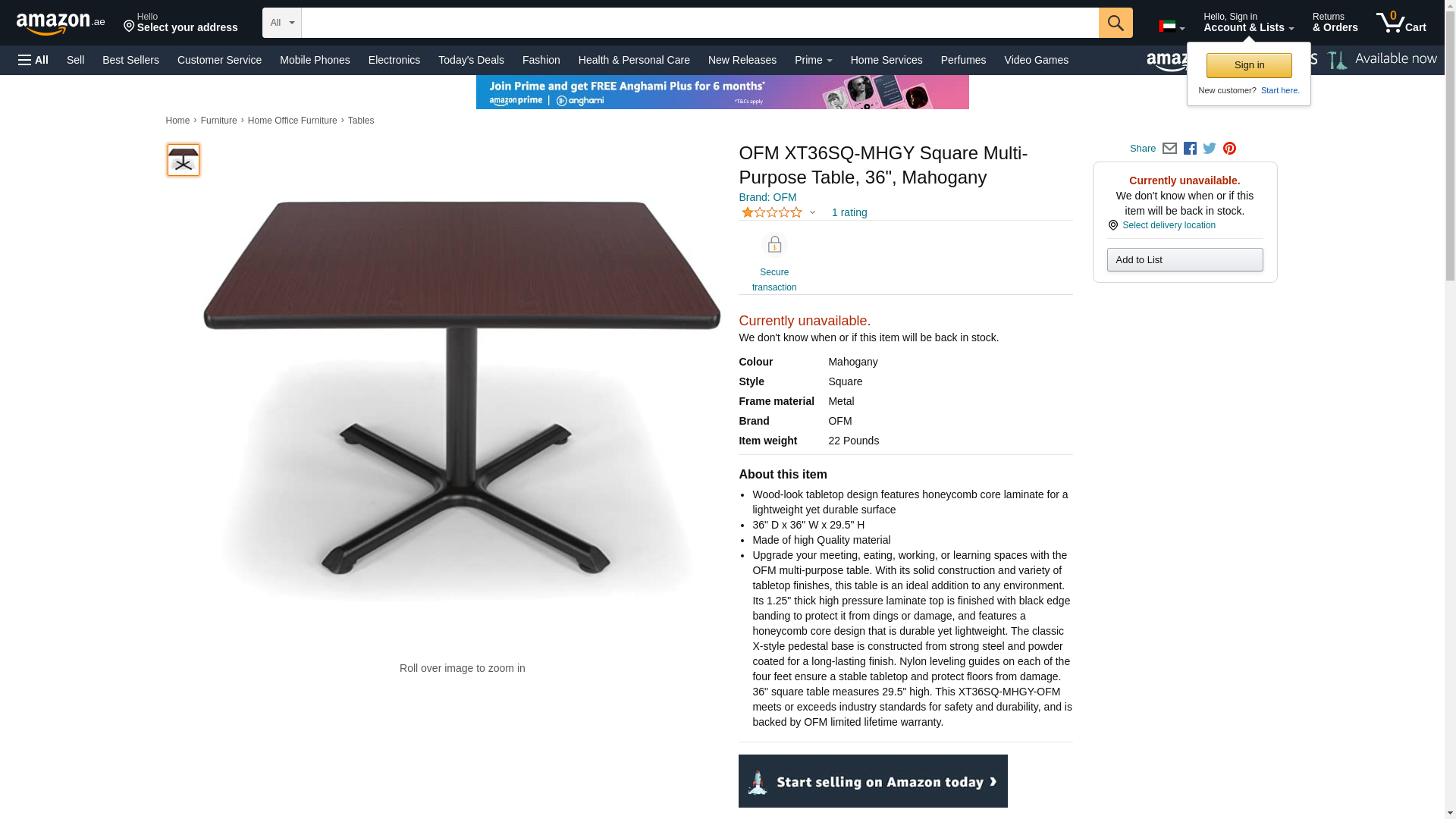Image resolution: width=1456 pixels, height=819 pixels.
Task: Focus the Amazon search input field
Action: (700, 23)
